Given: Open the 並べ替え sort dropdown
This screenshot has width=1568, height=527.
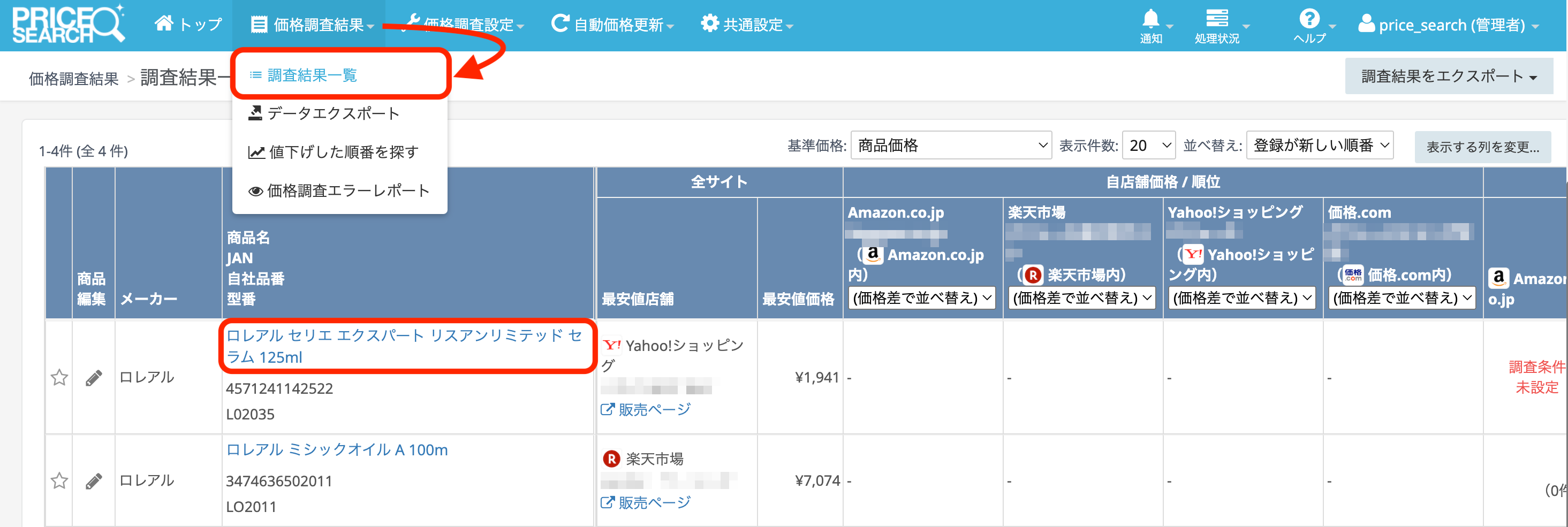Looking at the screenshot, I should (x=1319, y=146).
